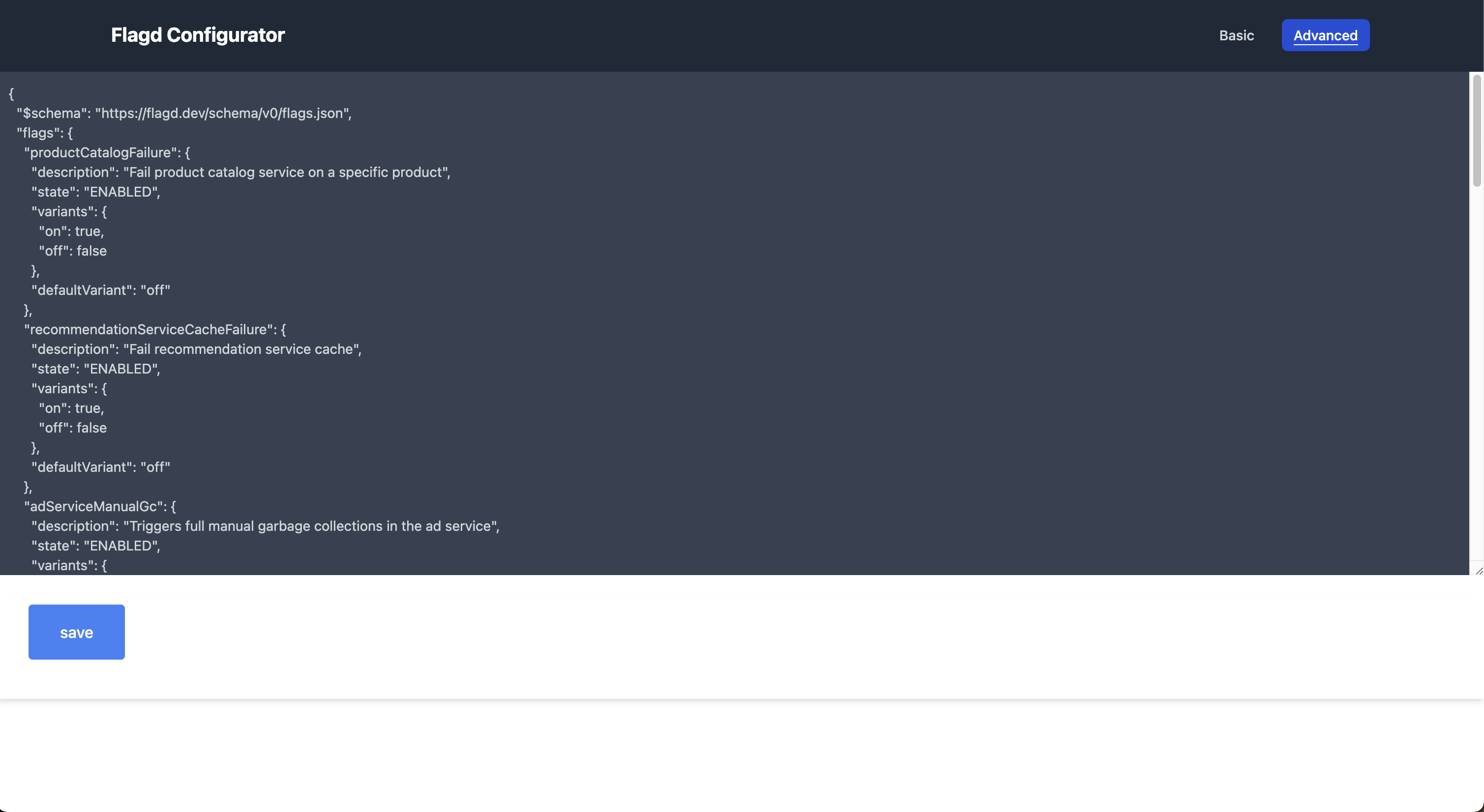Click productCatalogFailure's "defaultVariant": "off" line
The width and height of the screenshot is (1484, 812).
coord(101,290)
